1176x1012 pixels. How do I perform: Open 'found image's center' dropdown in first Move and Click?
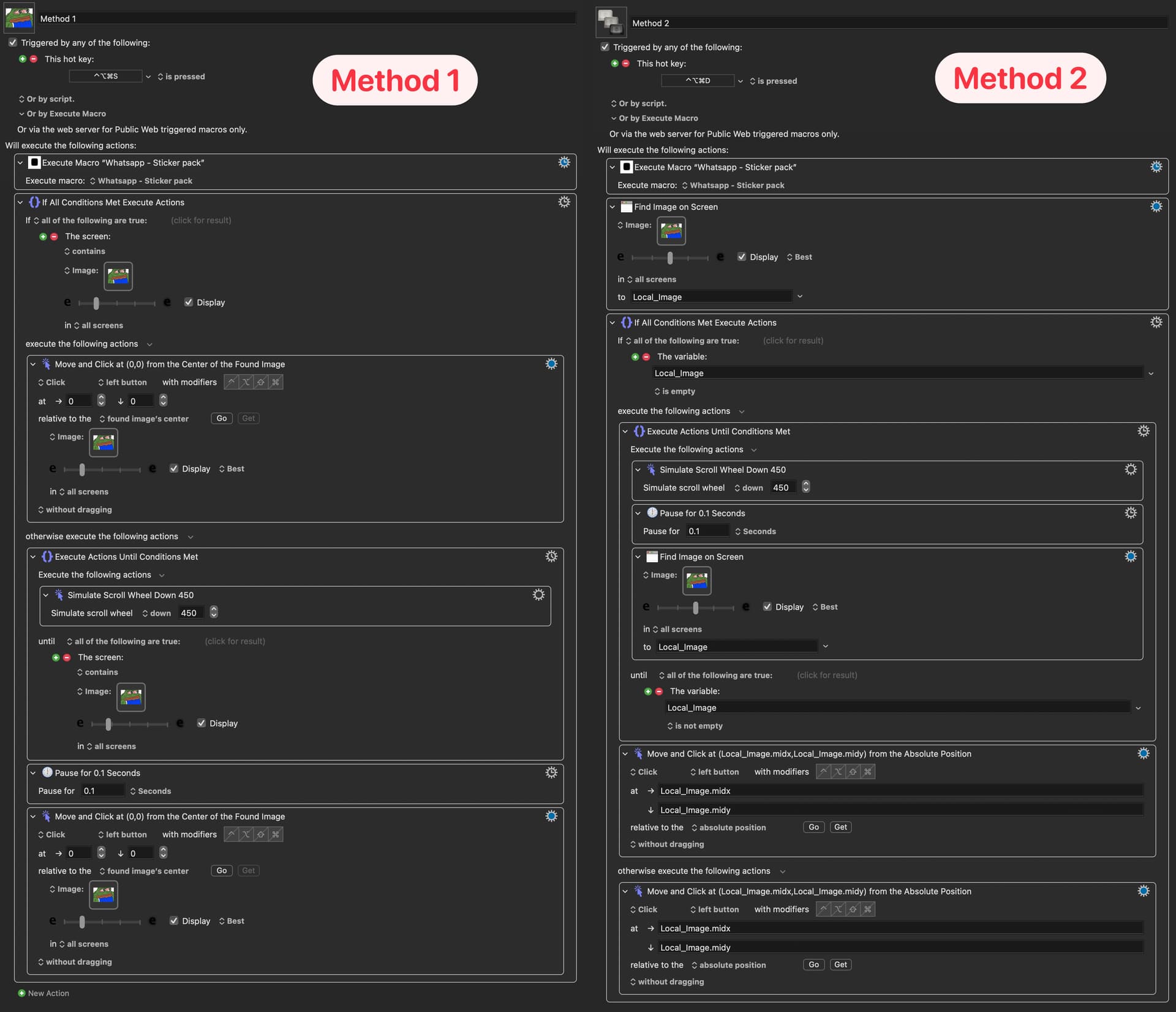click(145, 419)
